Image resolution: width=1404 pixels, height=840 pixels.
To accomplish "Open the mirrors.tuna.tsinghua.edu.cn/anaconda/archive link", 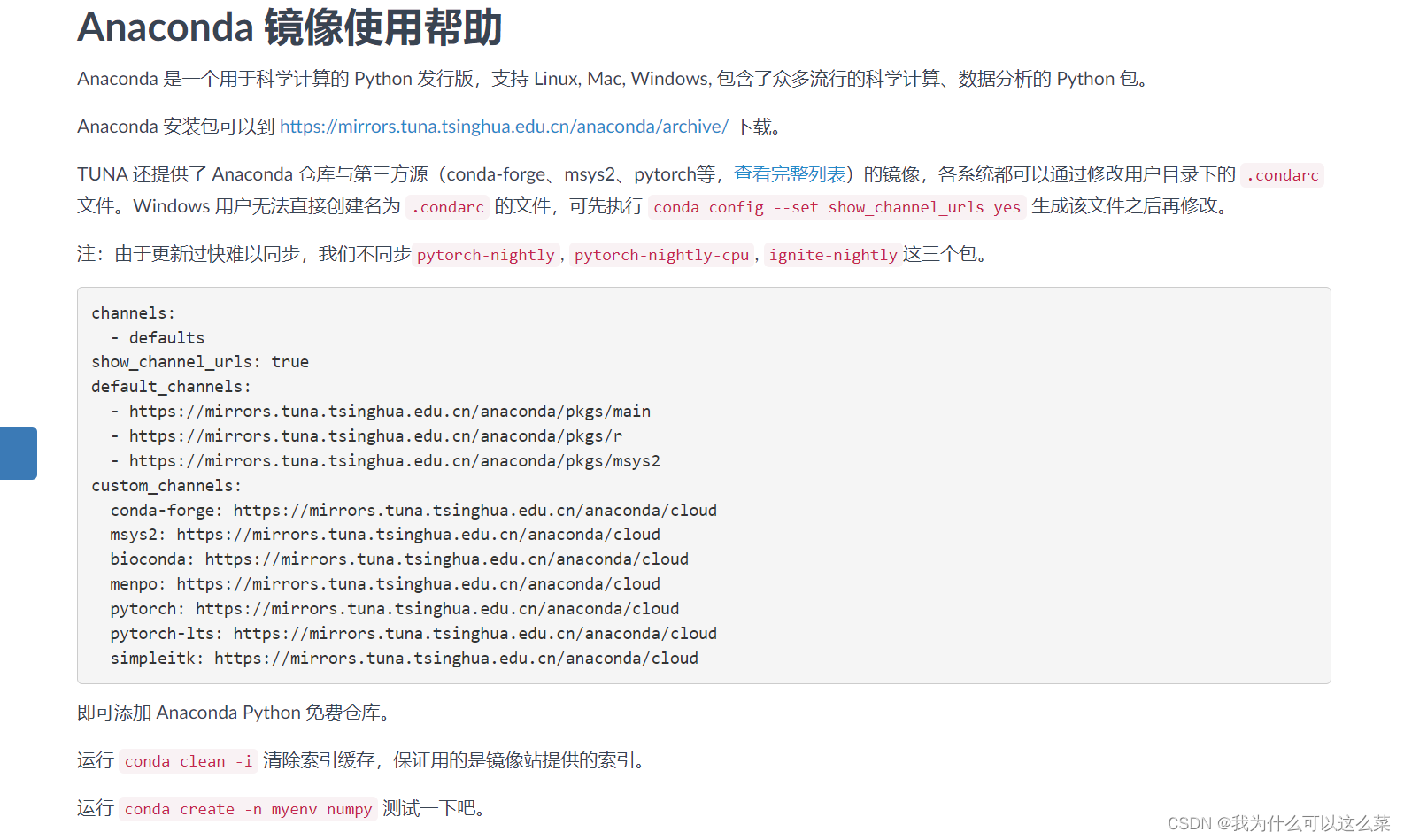I will [504, 127].
